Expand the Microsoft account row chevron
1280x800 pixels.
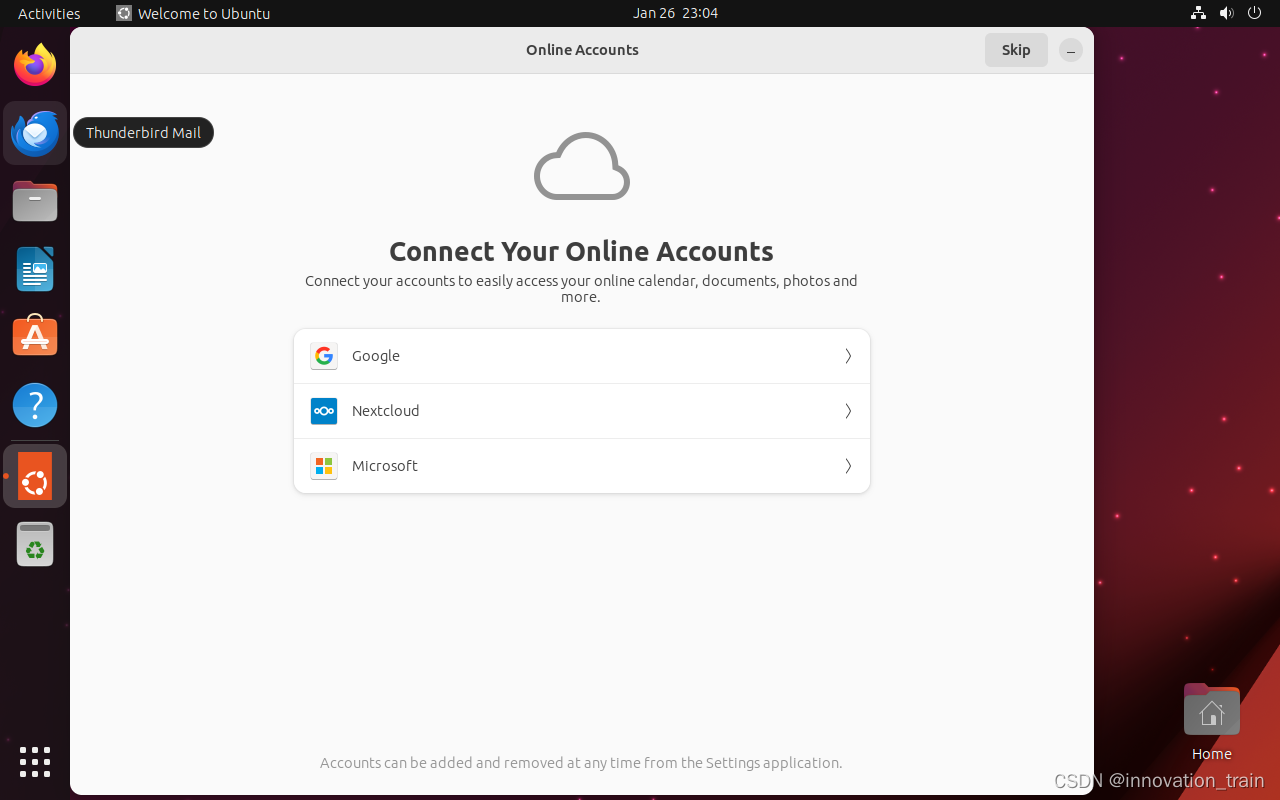(x=847, y=466)
